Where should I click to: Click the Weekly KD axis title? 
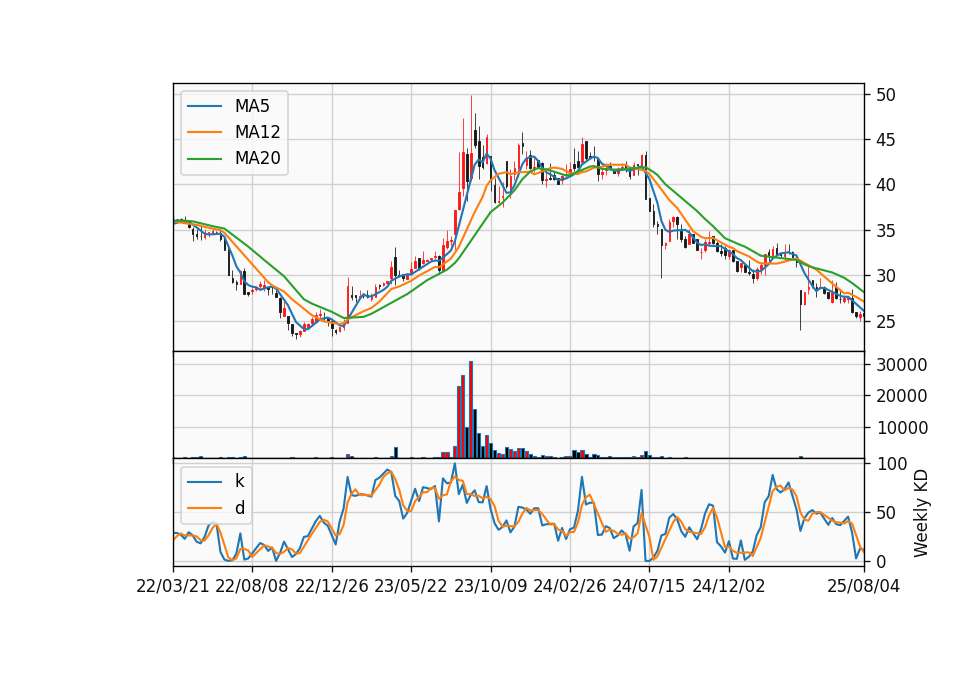tap(921, 513)
